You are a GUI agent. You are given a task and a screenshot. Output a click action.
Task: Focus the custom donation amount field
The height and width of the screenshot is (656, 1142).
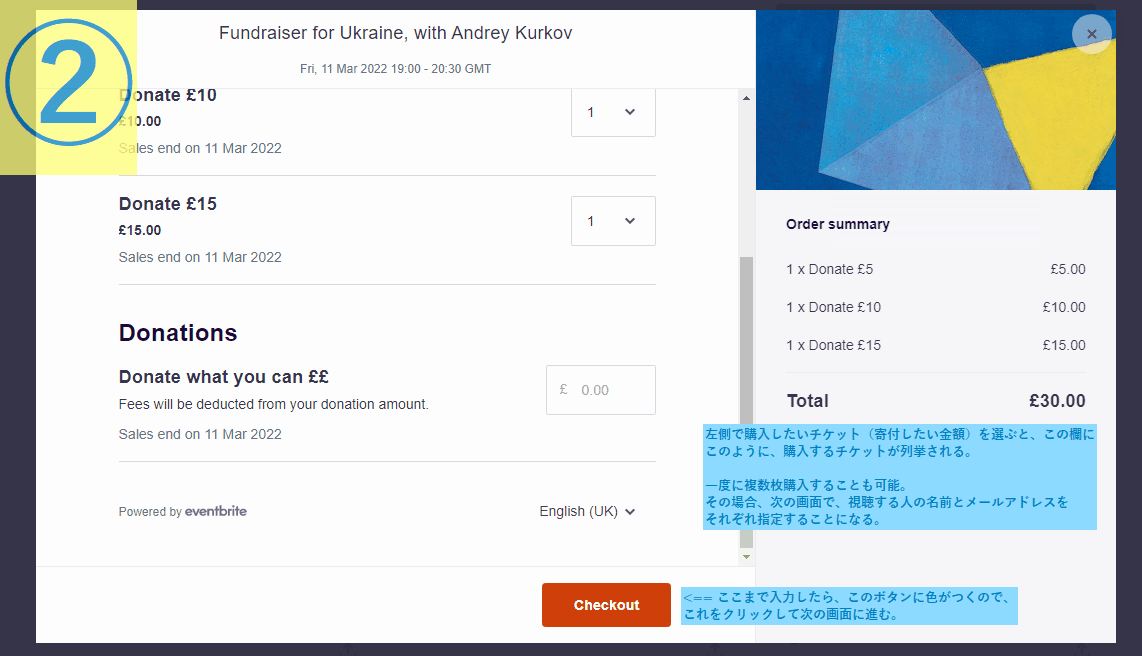[x=601, y=390]
